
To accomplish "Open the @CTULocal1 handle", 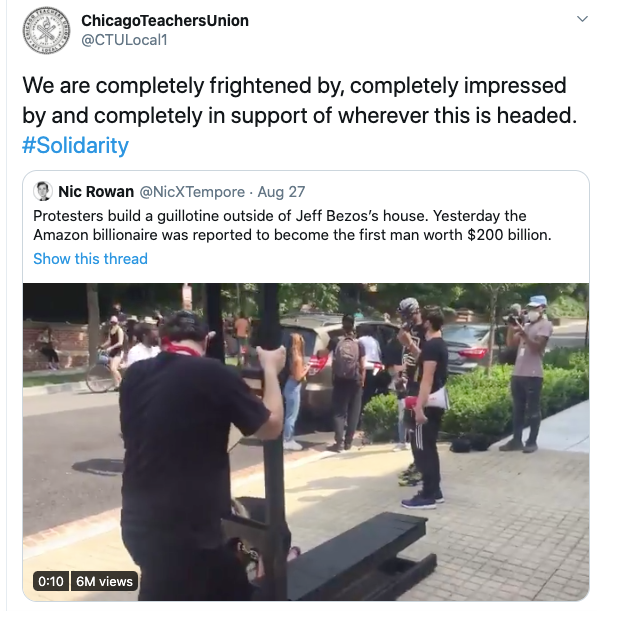I will tap(125, 40).
